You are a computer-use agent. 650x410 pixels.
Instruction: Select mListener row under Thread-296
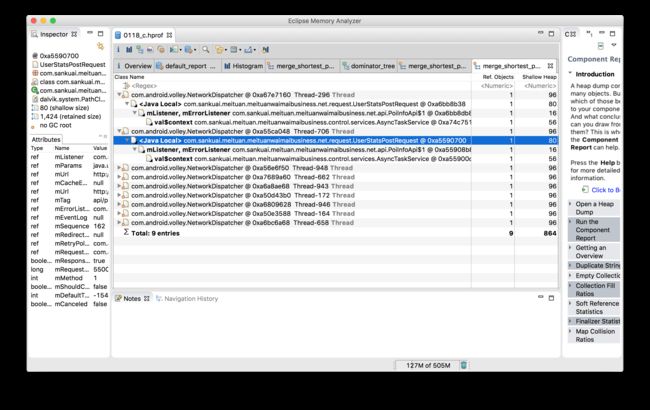(336, 113)
